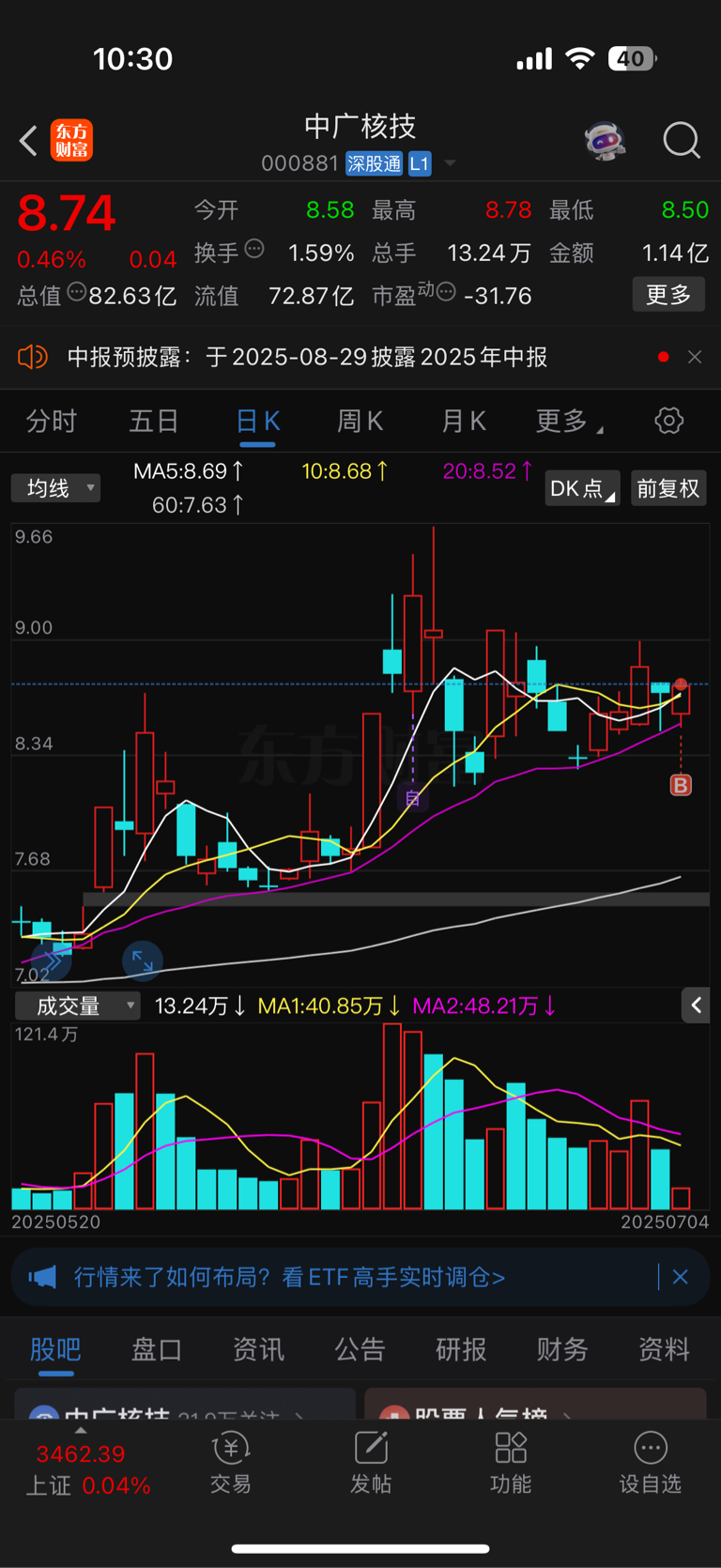Viewport: 721px width, 1568px height.
Task: Switch to 盘口 tab
Action: tap(157, 1349)
